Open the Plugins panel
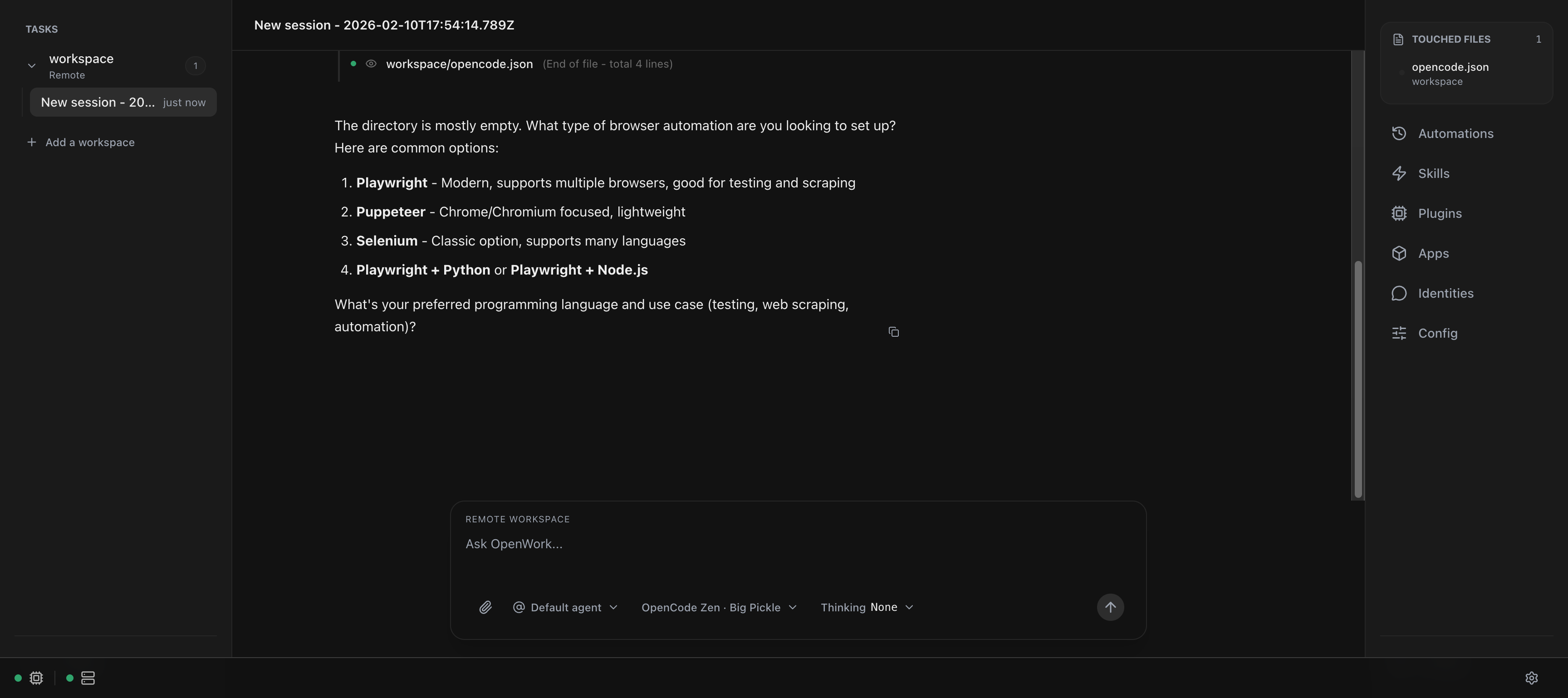The height and width of the screenshot is (698, 1568). (x=1440, y=213)
